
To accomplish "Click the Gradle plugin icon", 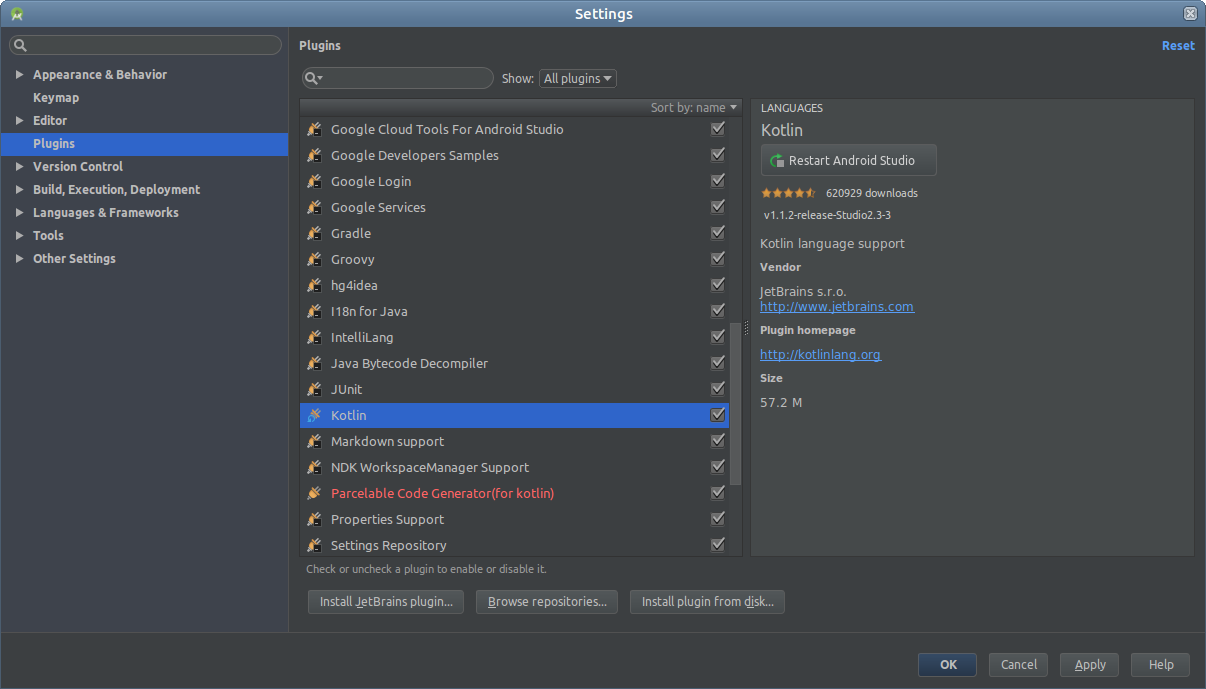I will point(314,233).
